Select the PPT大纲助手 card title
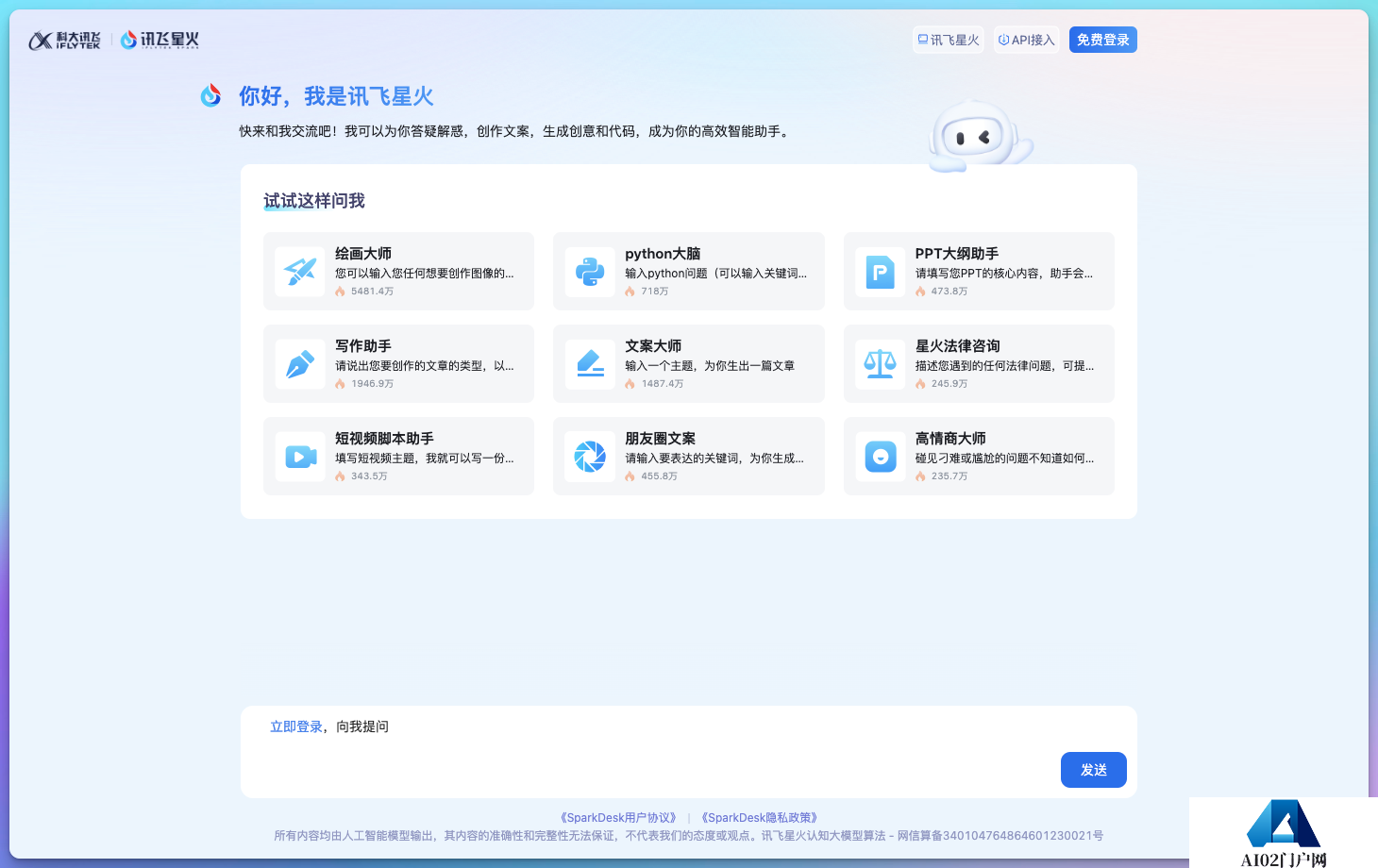The height and width of the screenshot is (868, 1378). pyautogui.click(x=957, y=254)
